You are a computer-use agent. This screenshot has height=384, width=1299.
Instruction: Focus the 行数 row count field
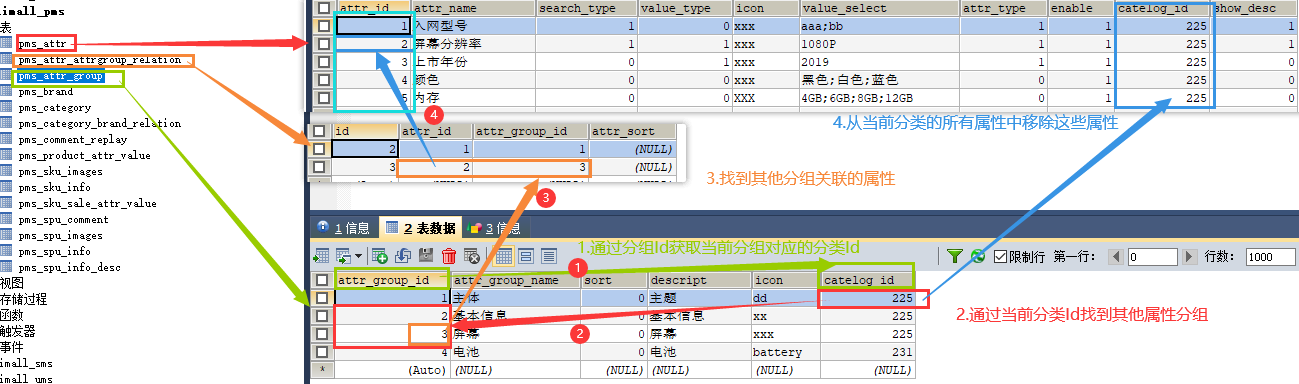(x=1271, y=257)
